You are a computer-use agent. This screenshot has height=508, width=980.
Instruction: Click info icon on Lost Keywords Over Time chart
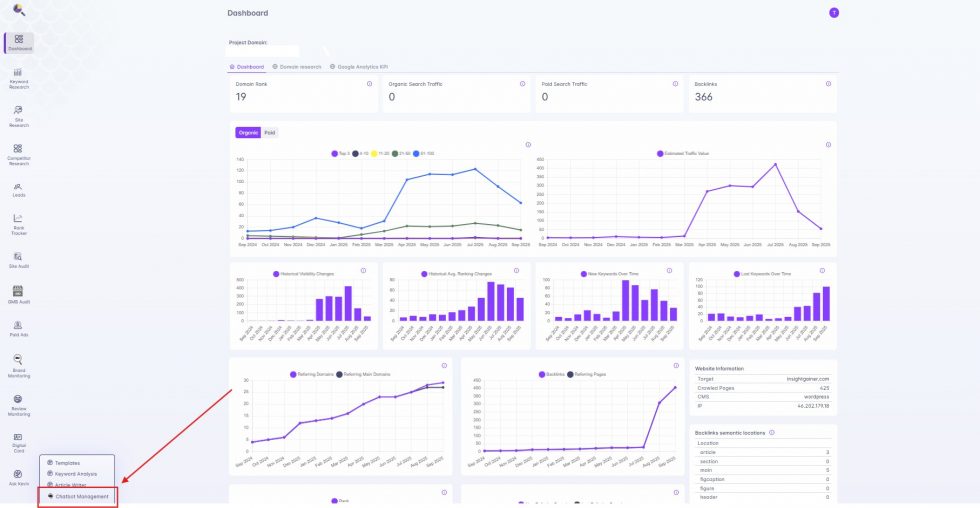click(822, 271)
